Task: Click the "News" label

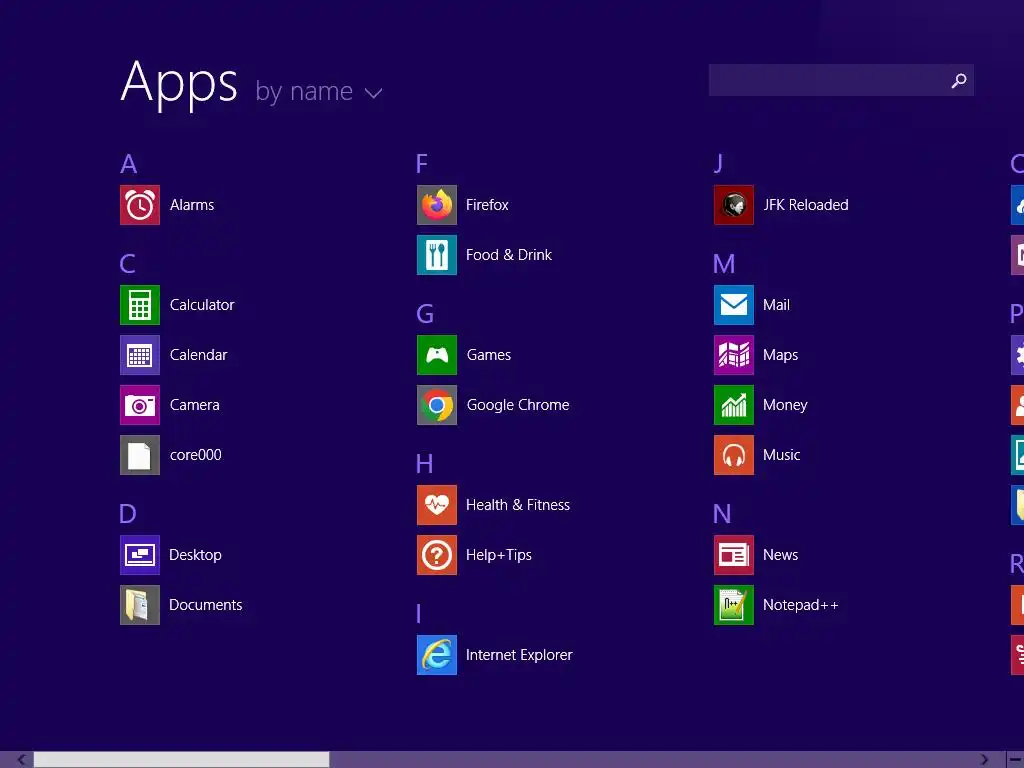Action: click(780, 555)
